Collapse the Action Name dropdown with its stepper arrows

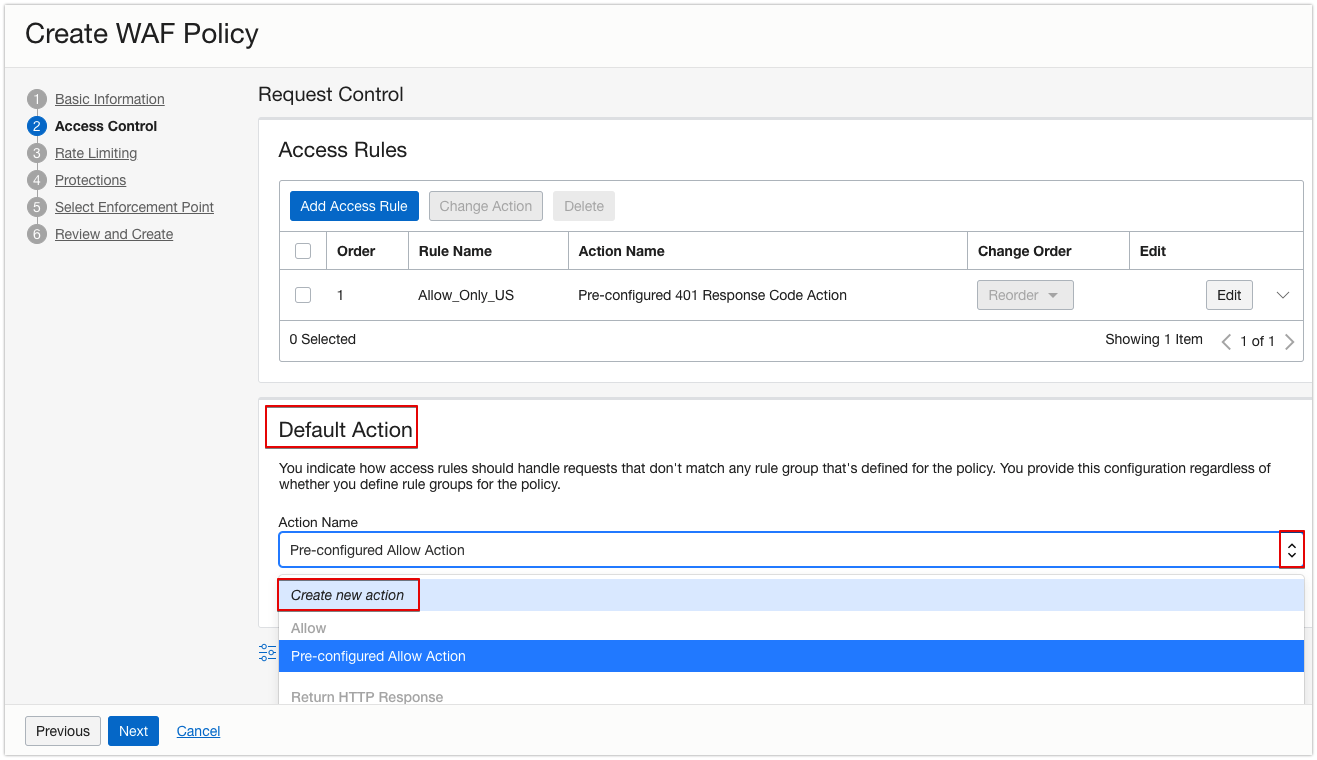pyautogui.click(x=1292, y=549)
